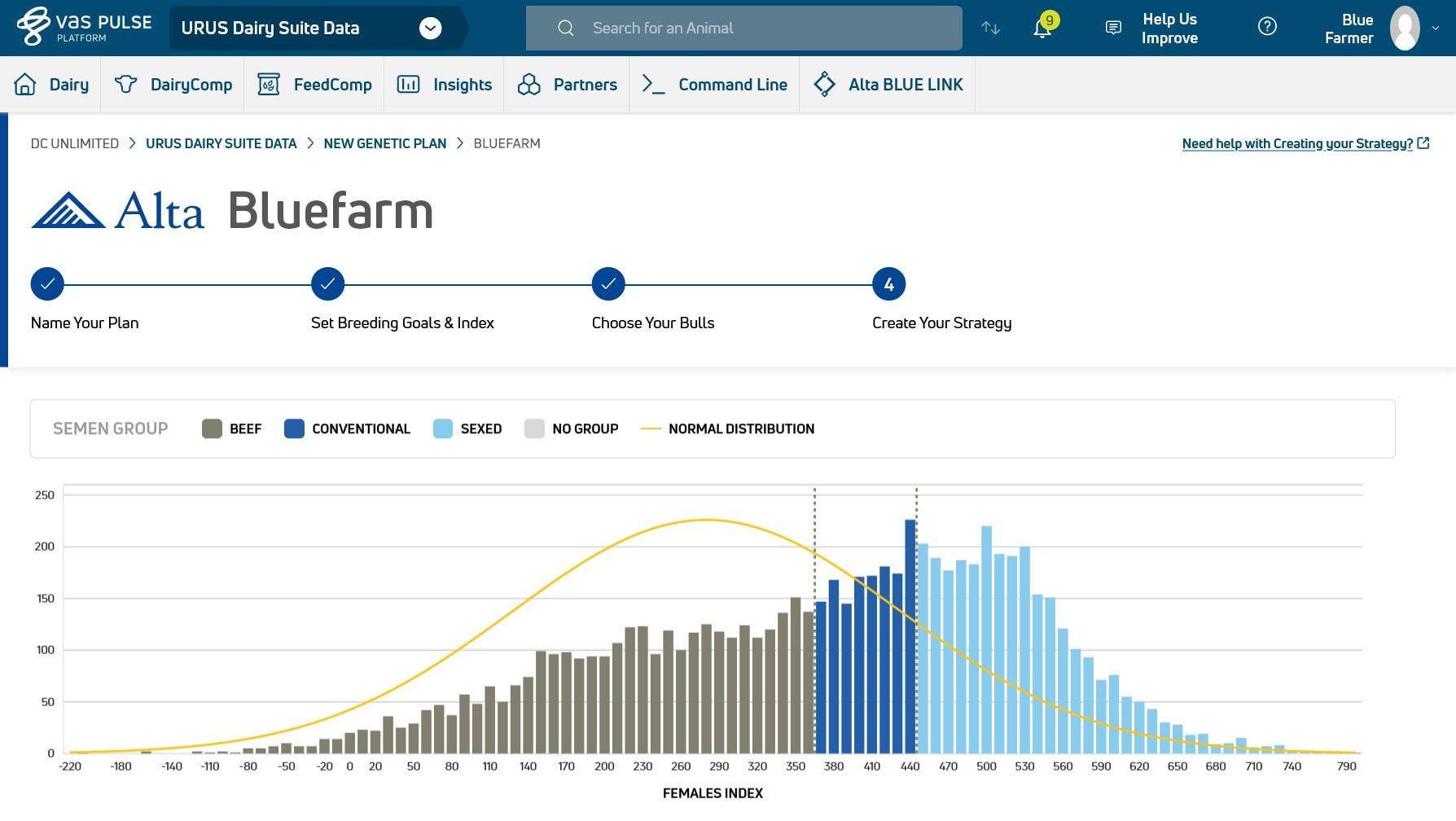Toggle BEEF legend label
Image resolution: width=1456 pixels, height=821 pixels.
point(246,428)
